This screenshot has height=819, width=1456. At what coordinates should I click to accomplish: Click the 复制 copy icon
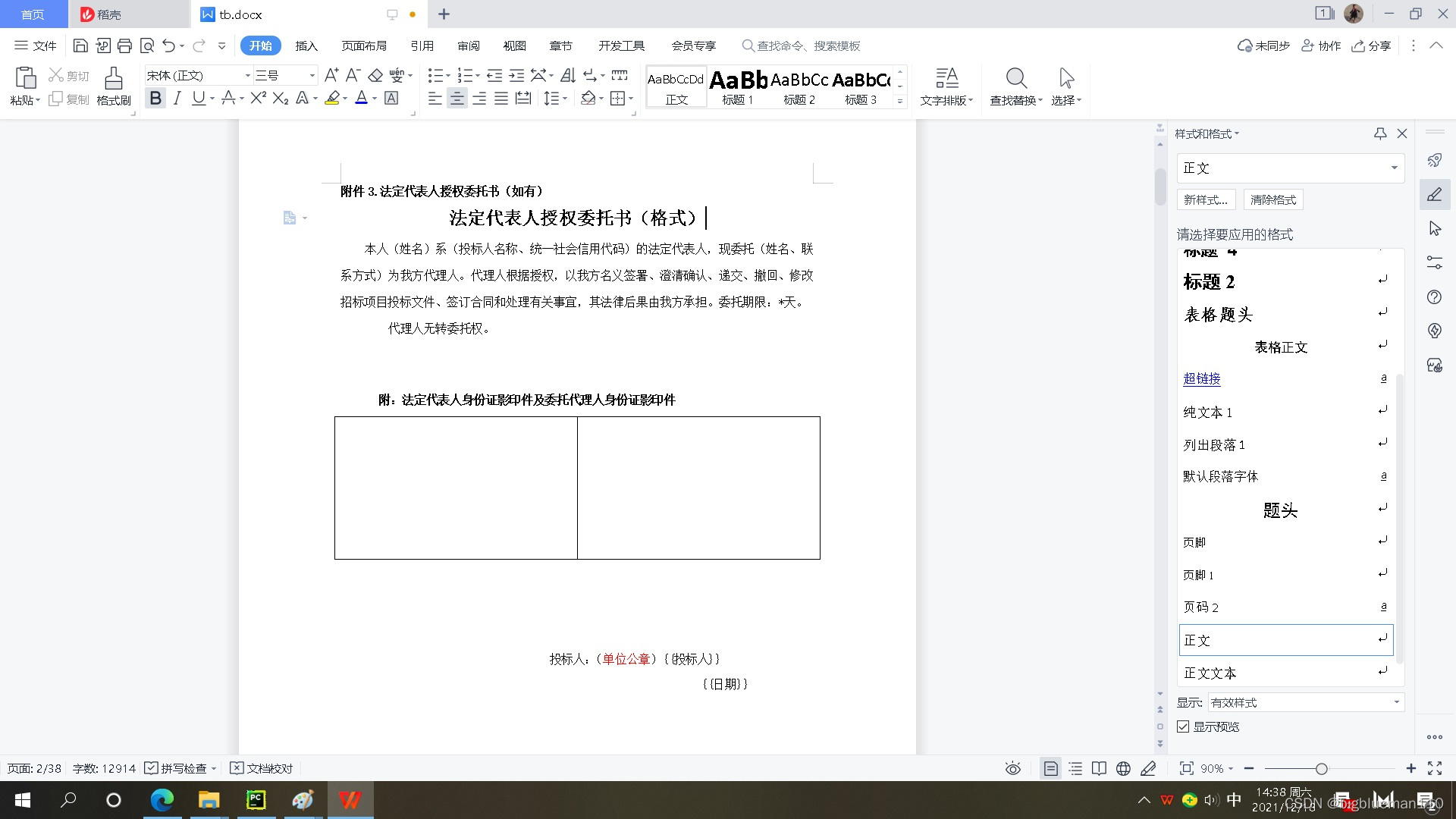coord(68,99)
